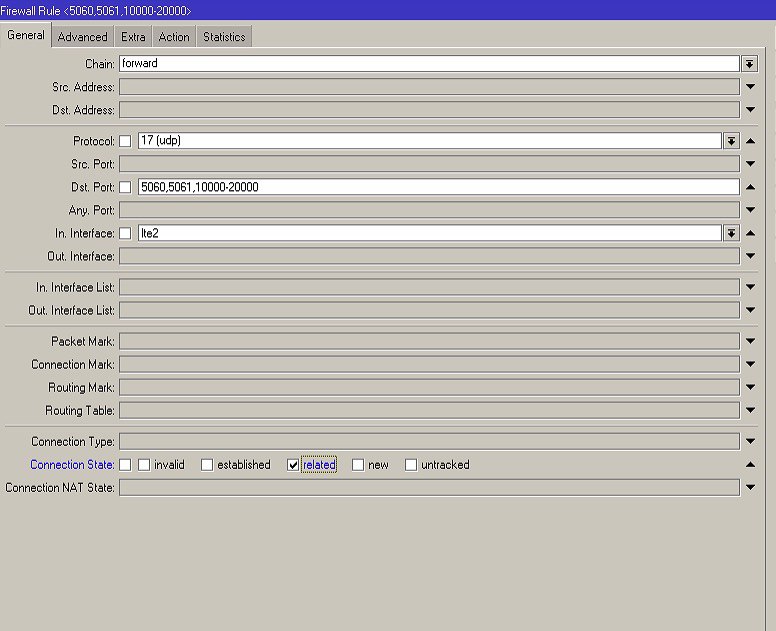This screenshot has width=776, height=631.
Task: Click the empty Connection Mark field
Action: [429, 364]
